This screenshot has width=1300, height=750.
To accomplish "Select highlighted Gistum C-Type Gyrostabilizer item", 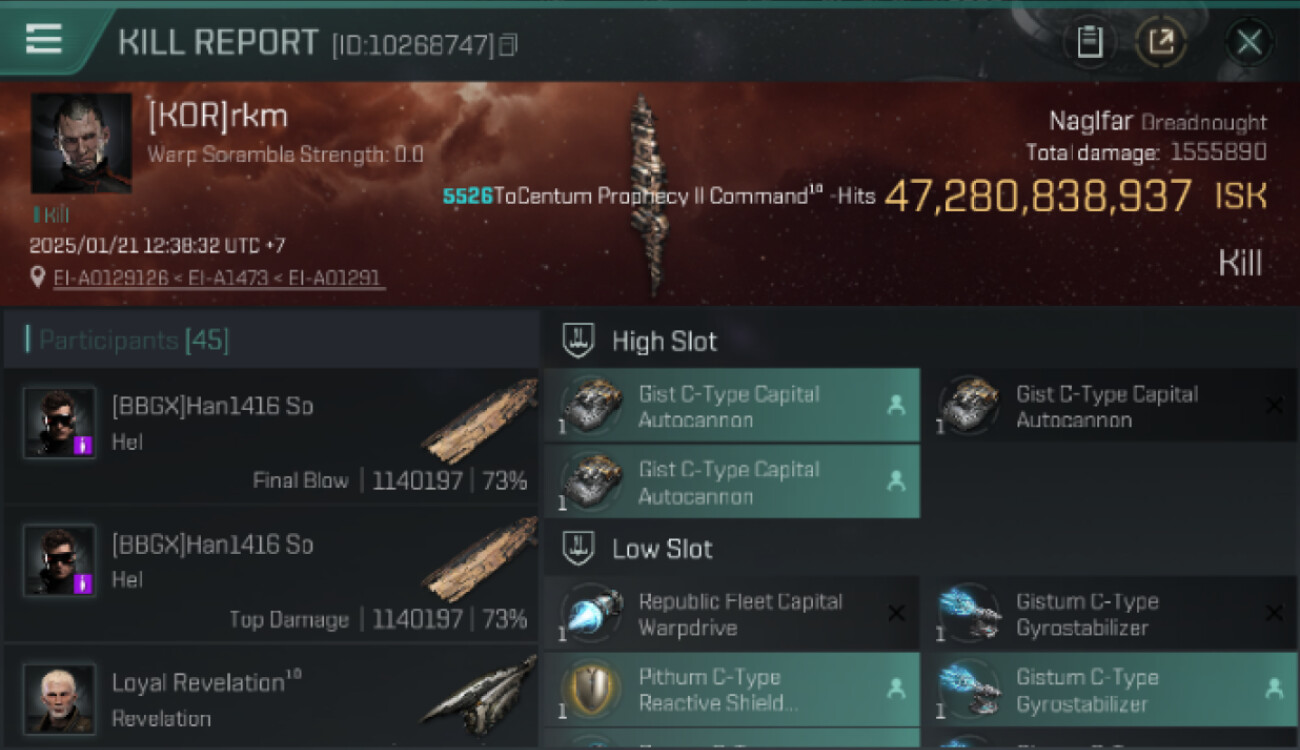I will (1109, 690).
